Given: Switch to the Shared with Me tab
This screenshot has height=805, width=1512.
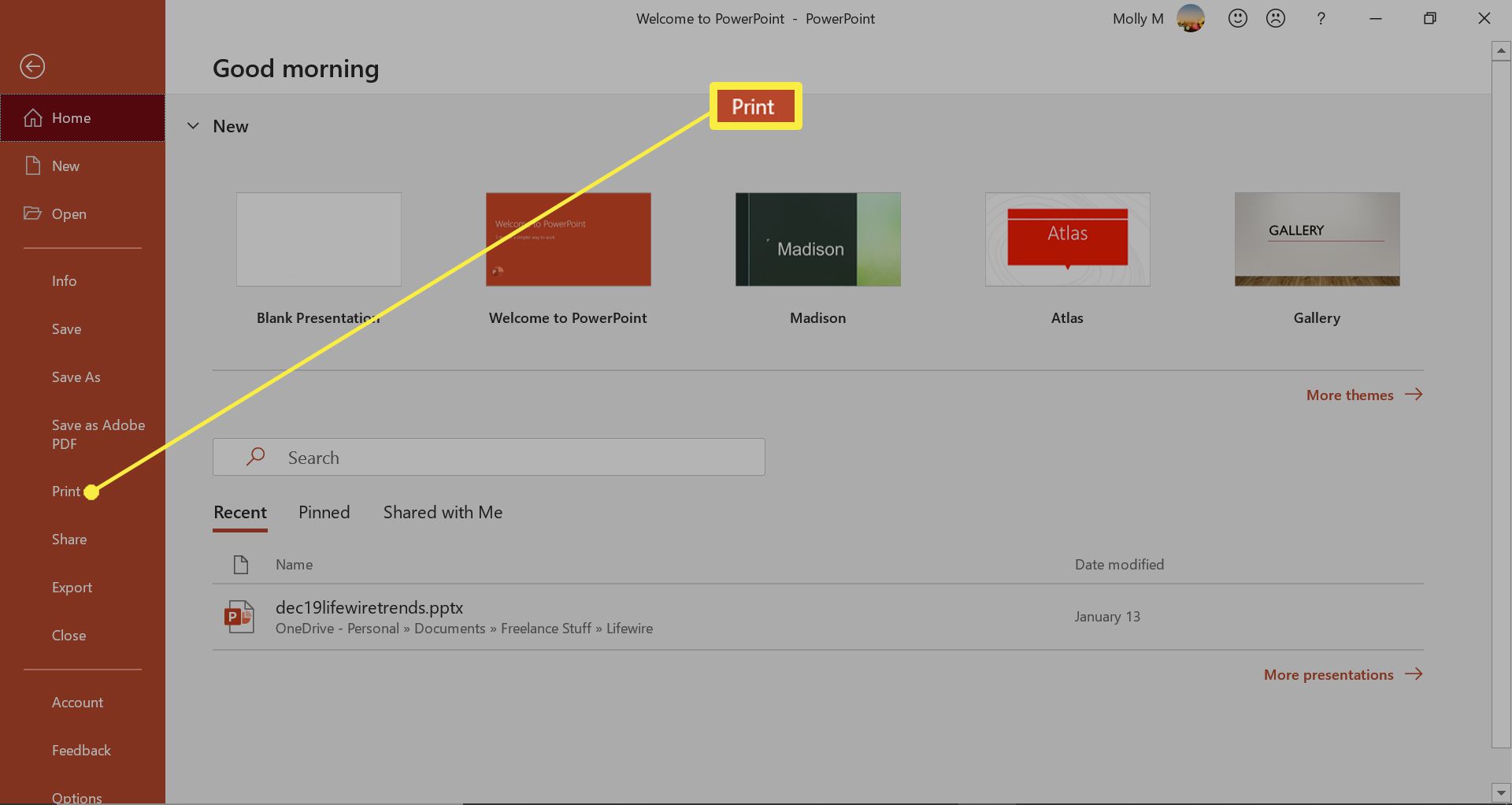Looking at the screenshot, I should 443,513.
